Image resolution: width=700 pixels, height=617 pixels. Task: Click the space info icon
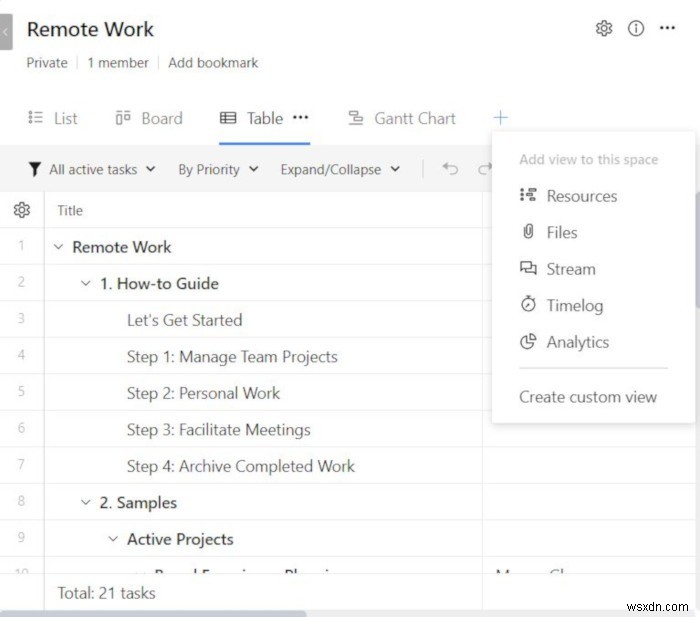[x=636, y=29]
